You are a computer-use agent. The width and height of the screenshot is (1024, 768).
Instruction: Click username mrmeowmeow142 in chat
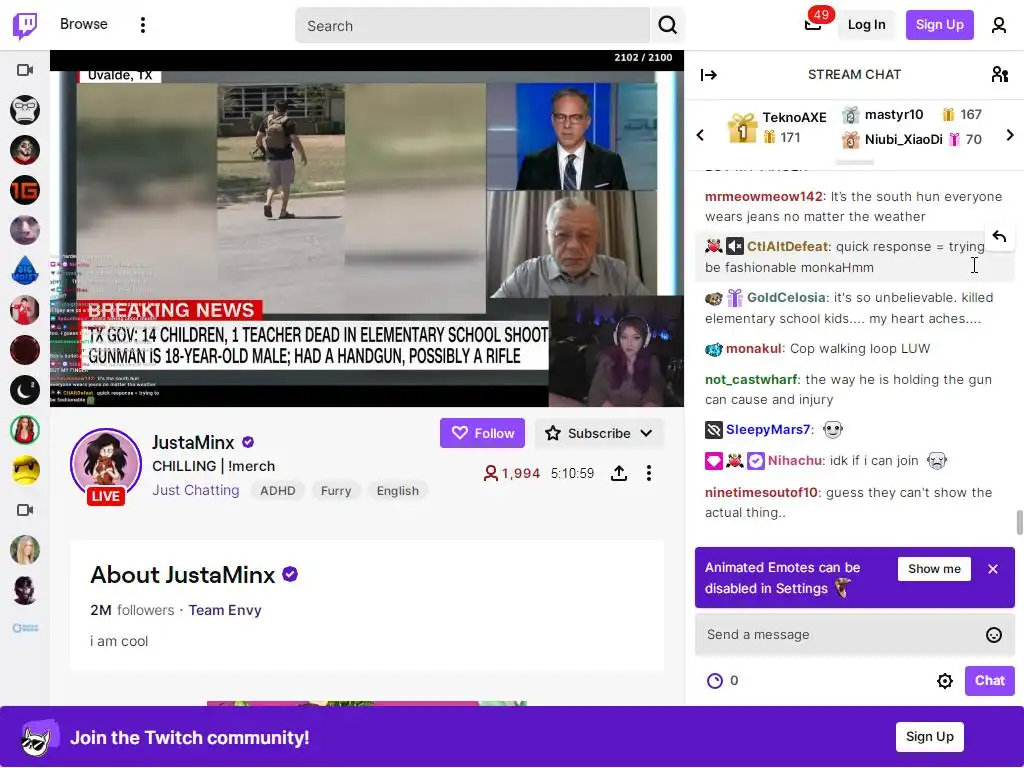click(763, 197)
